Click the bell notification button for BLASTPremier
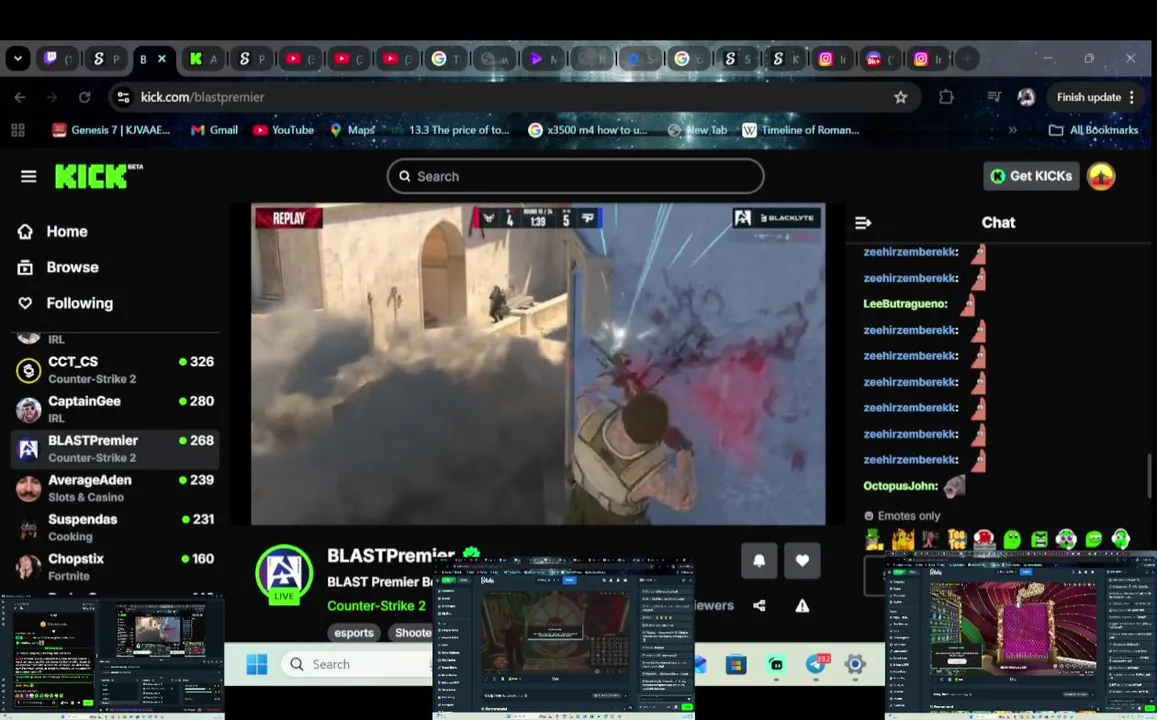 pyautogui.click(x=759, y=561)
